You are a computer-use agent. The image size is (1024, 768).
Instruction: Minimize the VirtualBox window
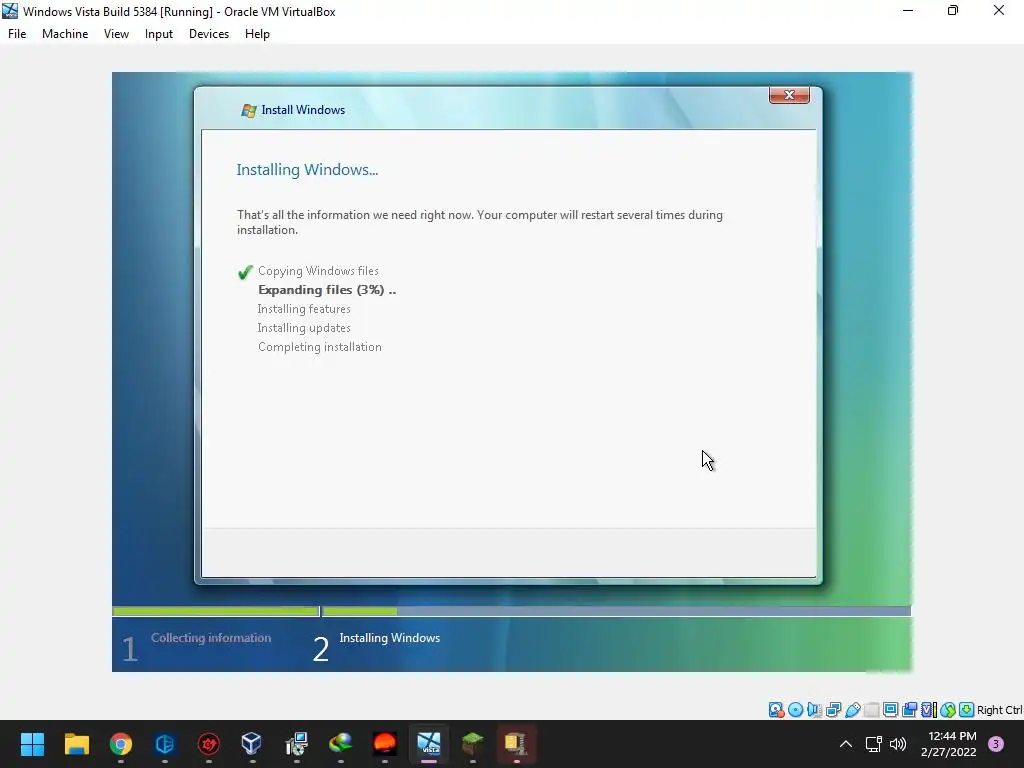tap(908, 10)
